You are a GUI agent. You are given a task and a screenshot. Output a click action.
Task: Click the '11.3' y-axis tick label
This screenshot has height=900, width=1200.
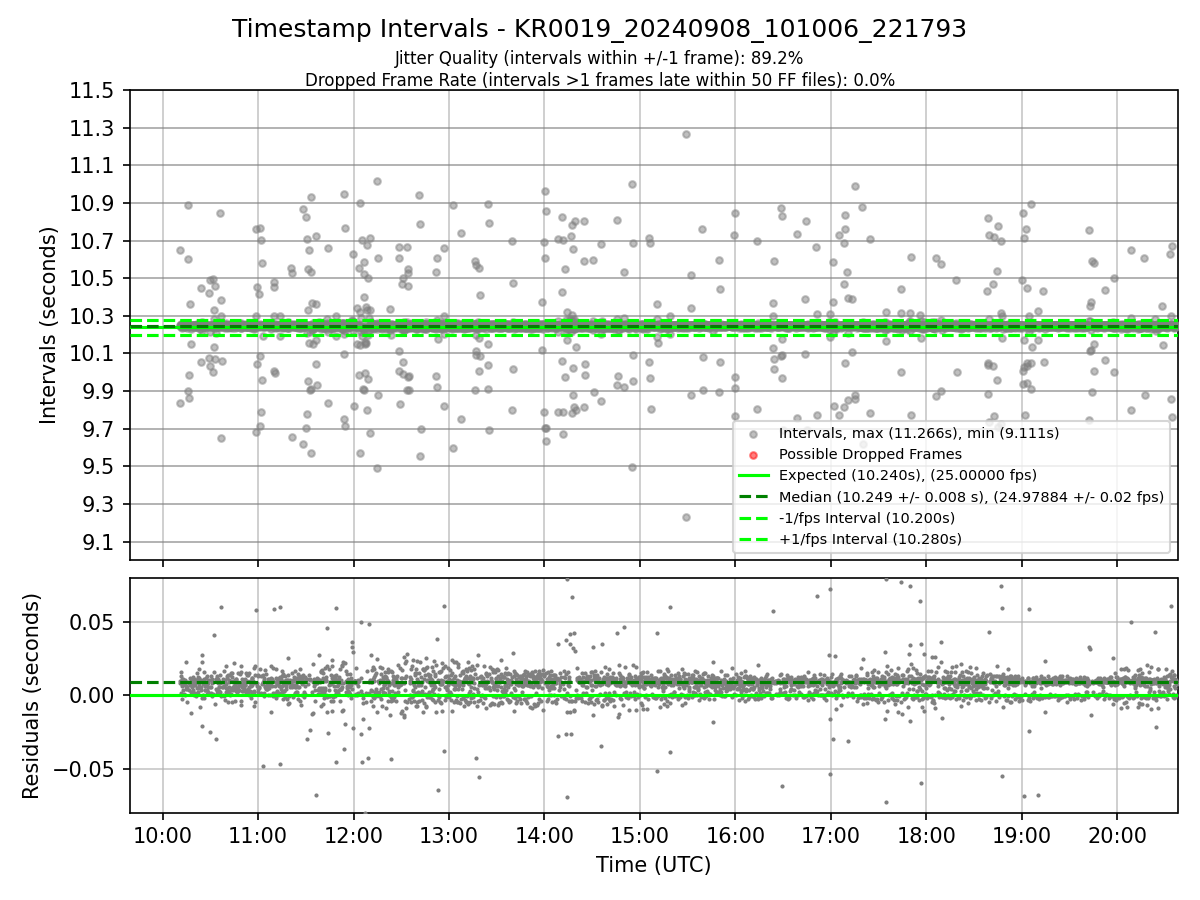point(93,128)
